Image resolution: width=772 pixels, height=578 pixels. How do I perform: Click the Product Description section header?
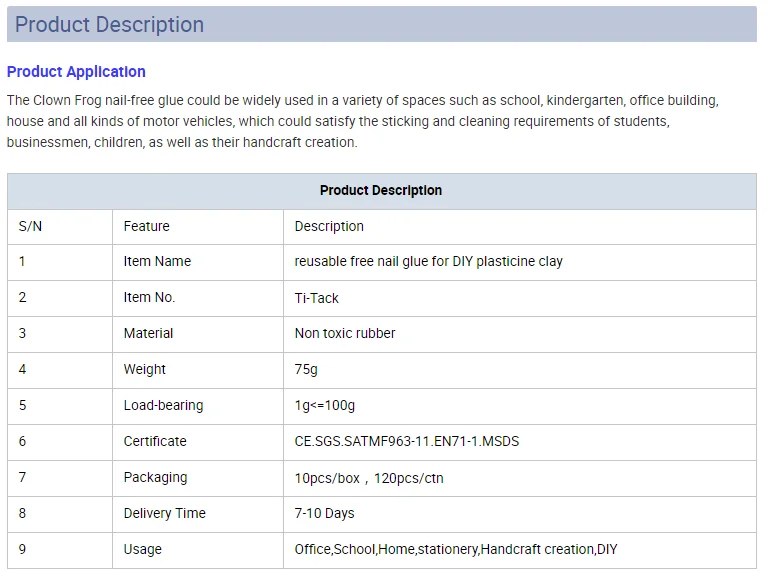pos(382,24)
